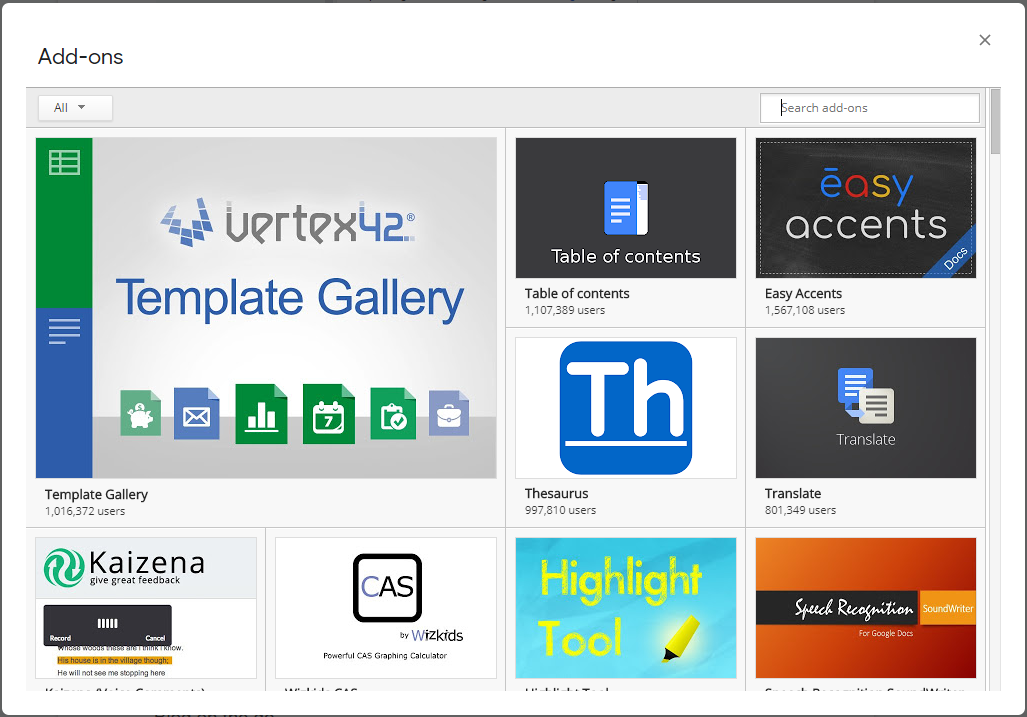Click the briefcase template icon

click(449, 413)
